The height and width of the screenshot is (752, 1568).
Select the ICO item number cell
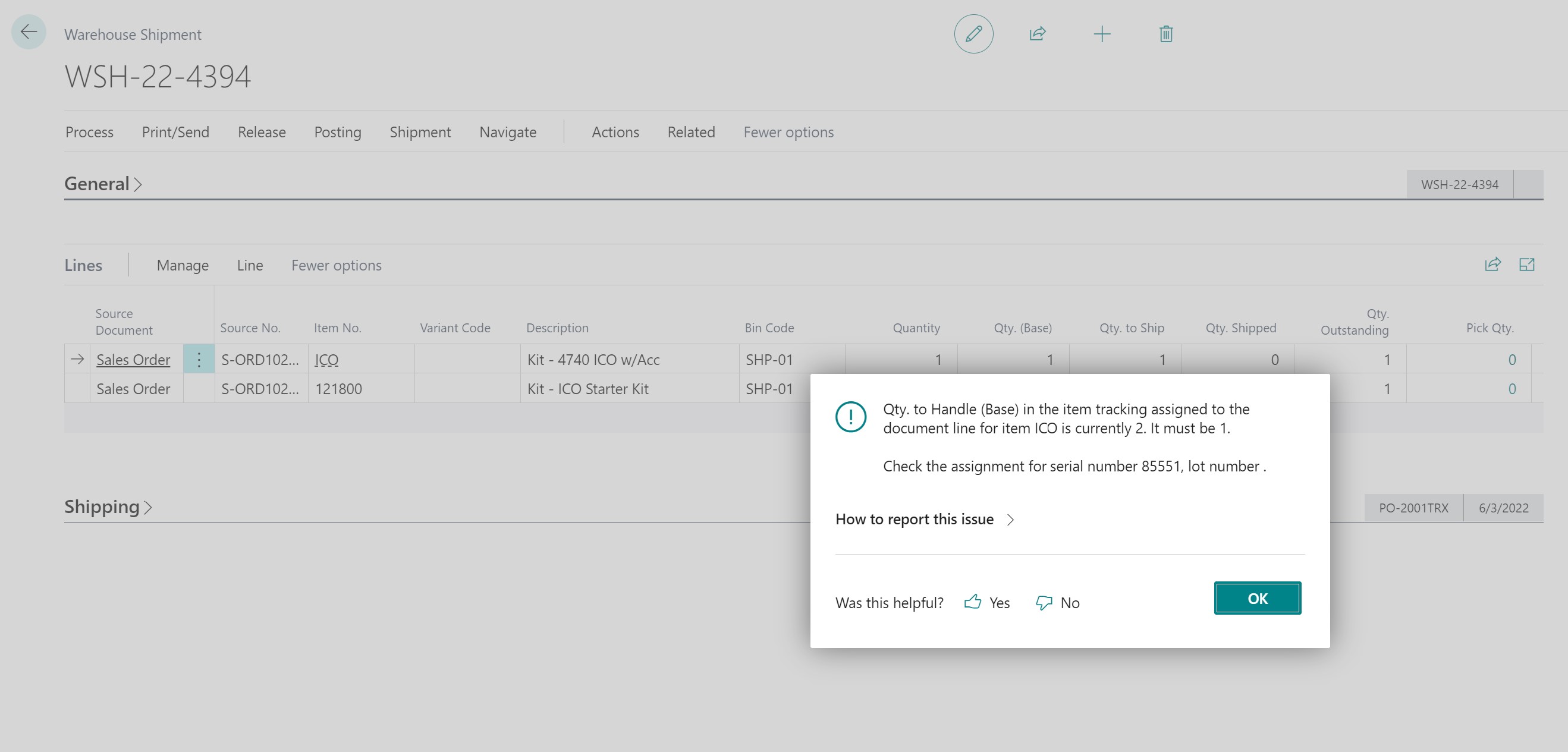click(x=361, y=360)
